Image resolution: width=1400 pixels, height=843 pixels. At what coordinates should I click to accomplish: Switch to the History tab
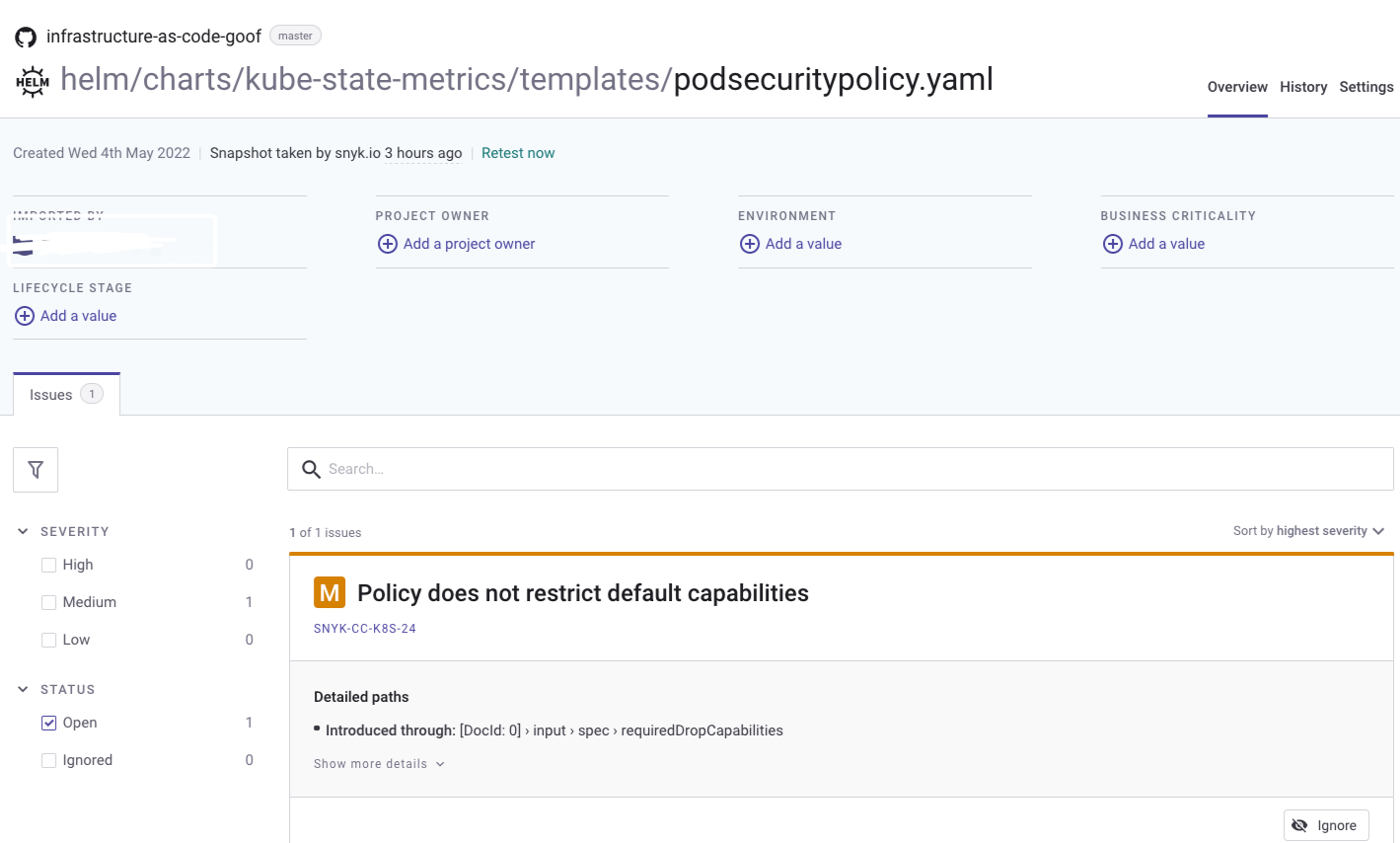point(1303,87)
